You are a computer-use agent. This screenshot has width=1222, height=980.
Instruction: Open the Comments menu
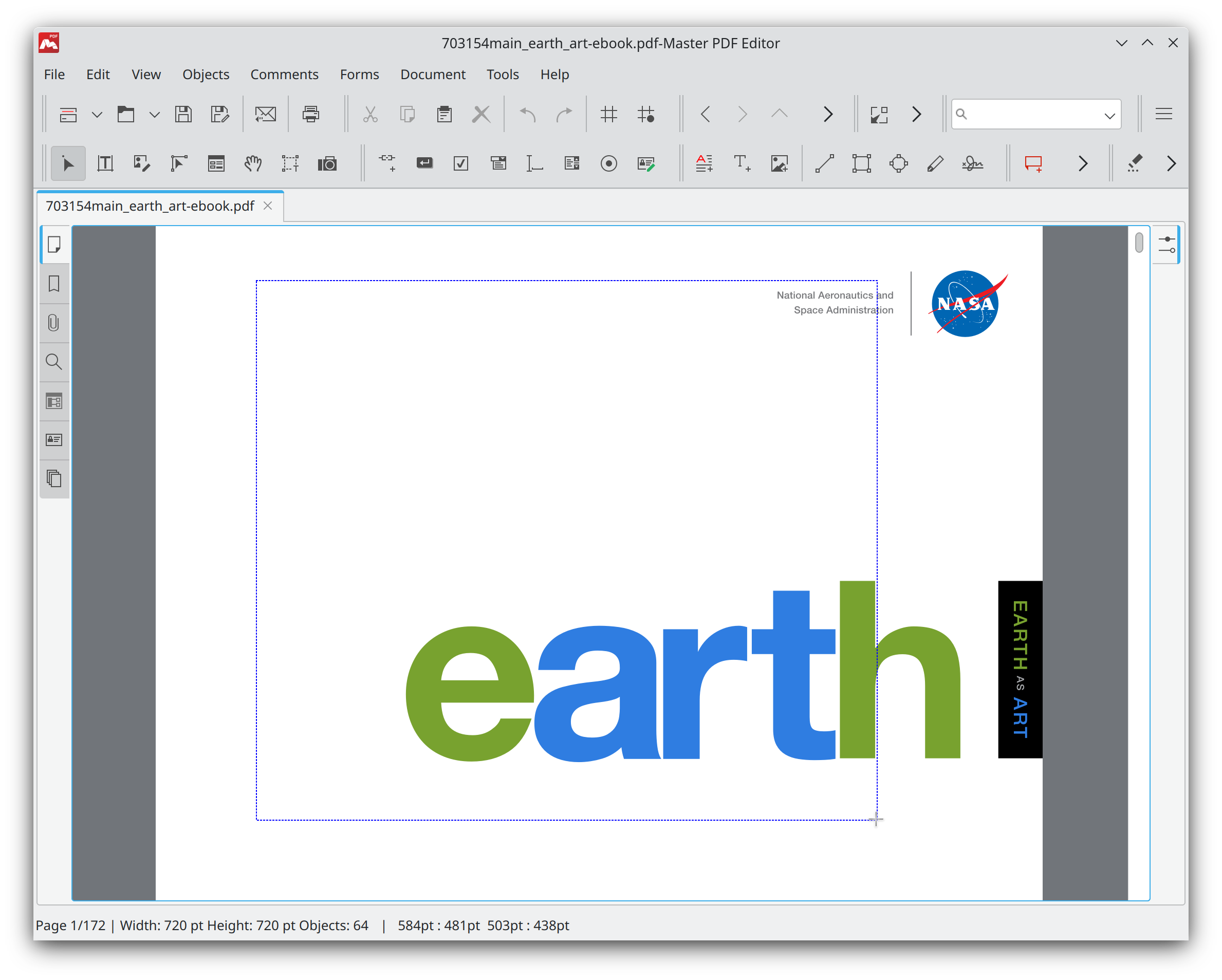(285, 74)
